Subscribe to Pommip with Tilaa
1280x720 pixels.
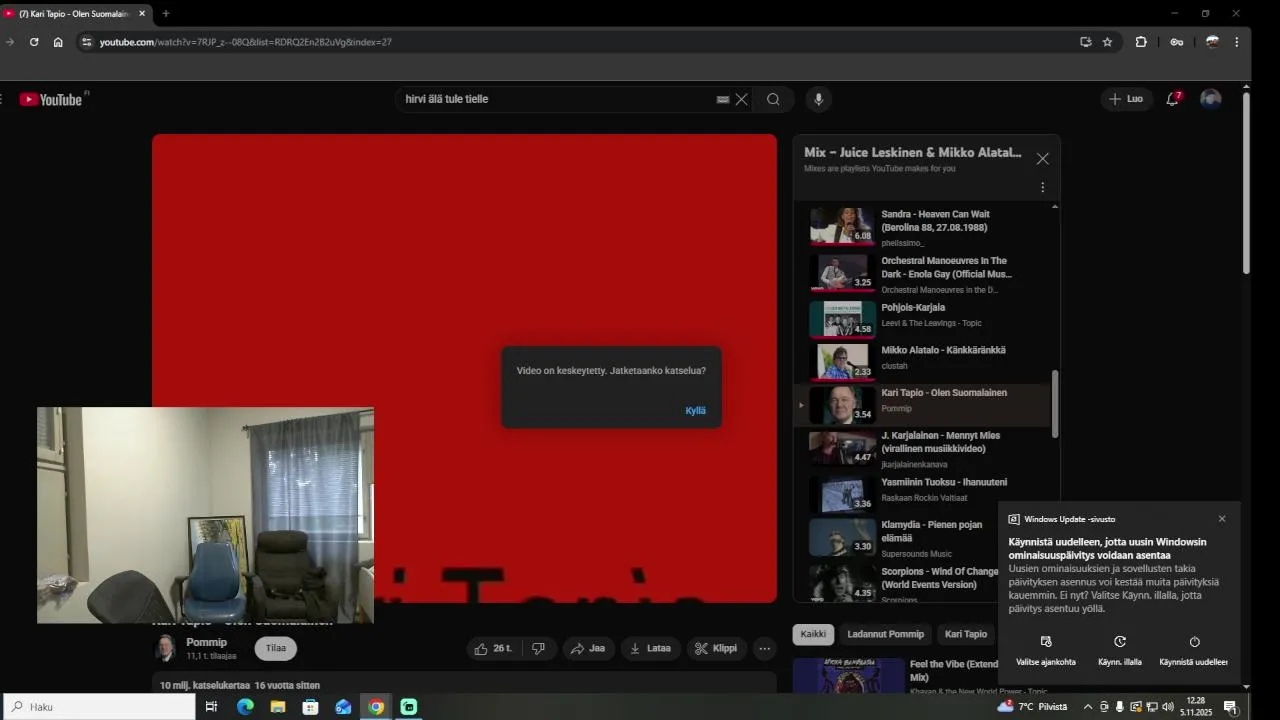(275, 648)
